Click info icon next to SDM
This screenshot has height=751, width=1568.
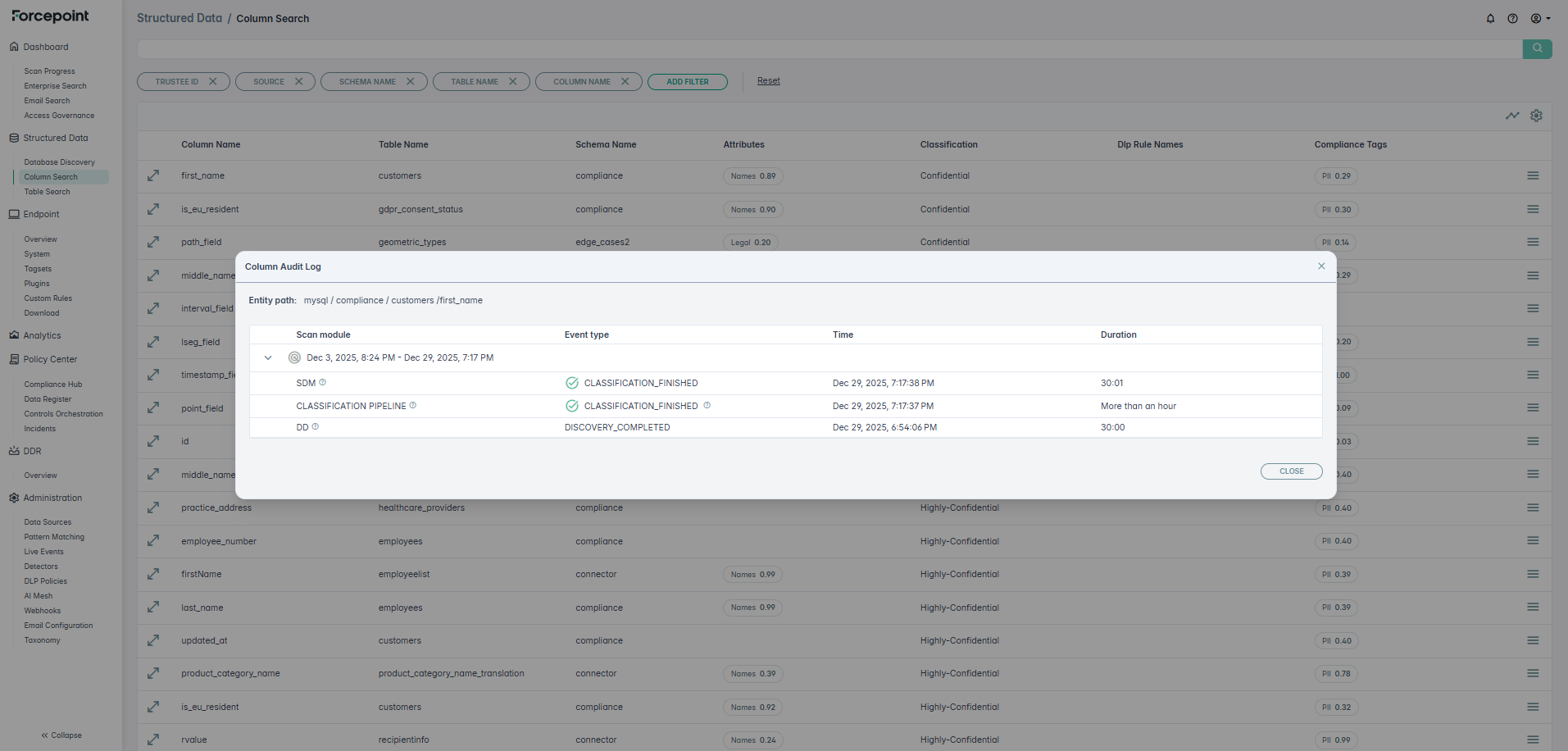tap(323, 382)
